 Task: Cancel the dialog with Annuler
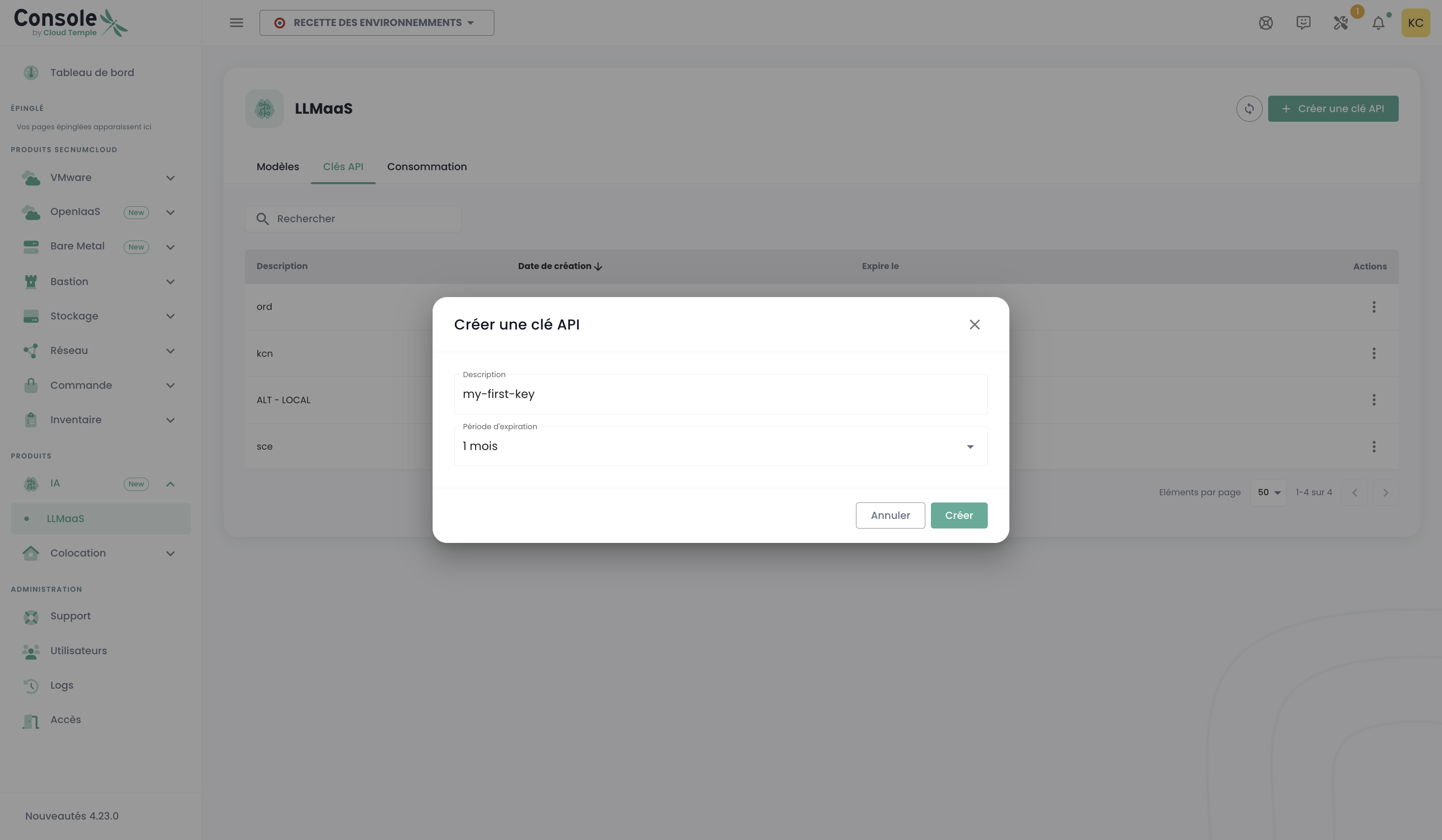coord(890,515)
